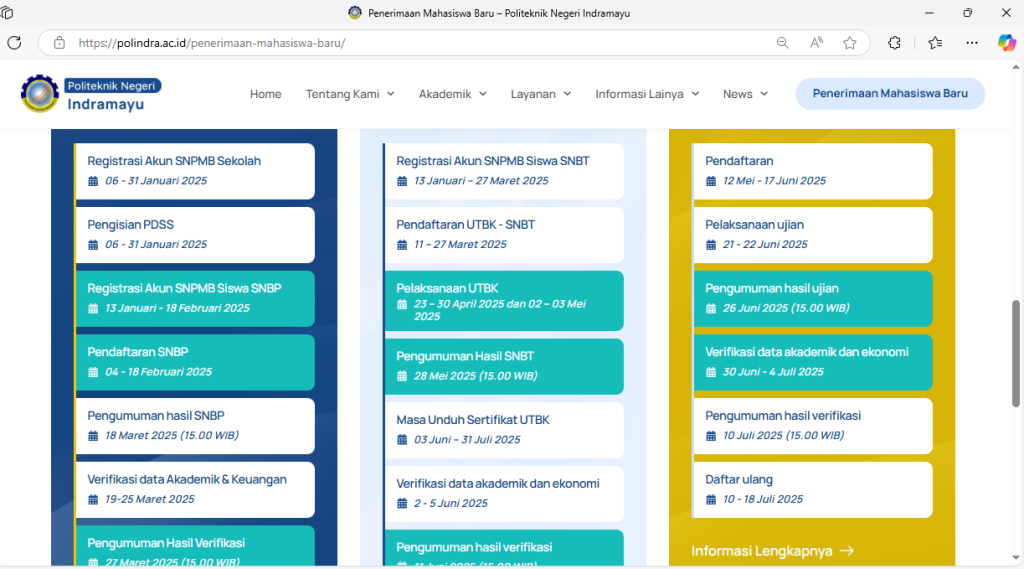Viewport: 1024px width, 569px height.
Task: Open the Copilot icon in toolbar
Action: tap(1006, 43)
